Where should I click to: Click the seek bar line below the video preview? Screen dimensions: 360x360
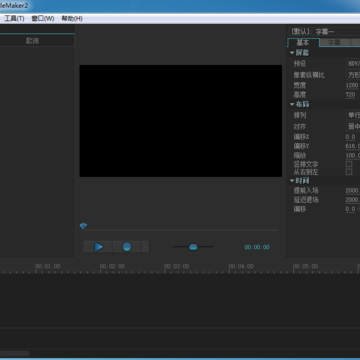point(180,230)
